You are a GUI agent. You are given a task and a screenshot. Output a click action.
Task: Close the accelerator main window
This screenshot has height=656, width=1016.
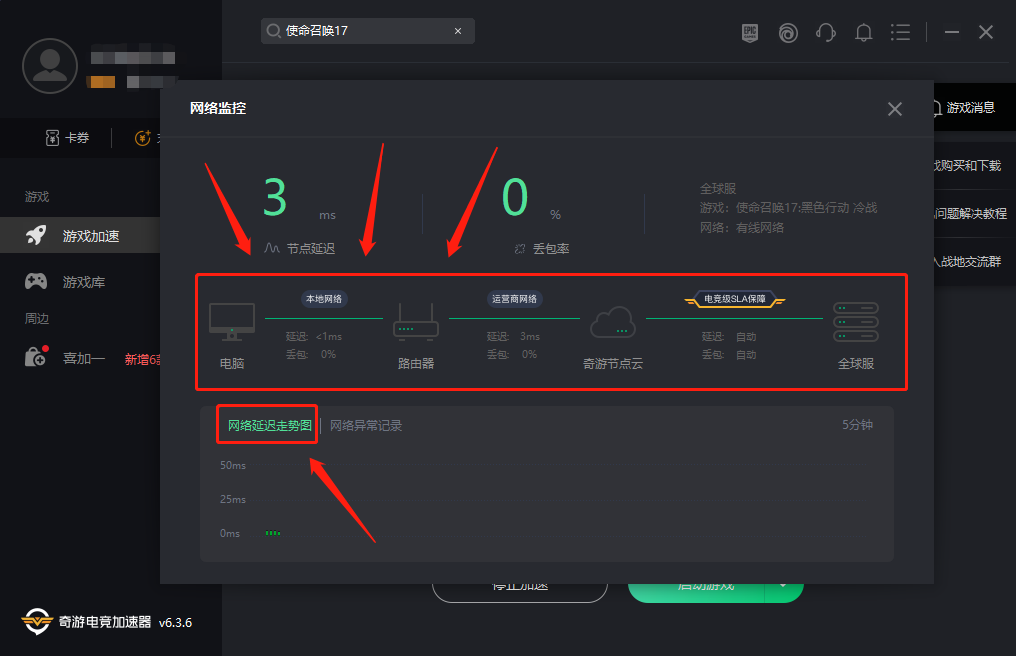[986, 32]
